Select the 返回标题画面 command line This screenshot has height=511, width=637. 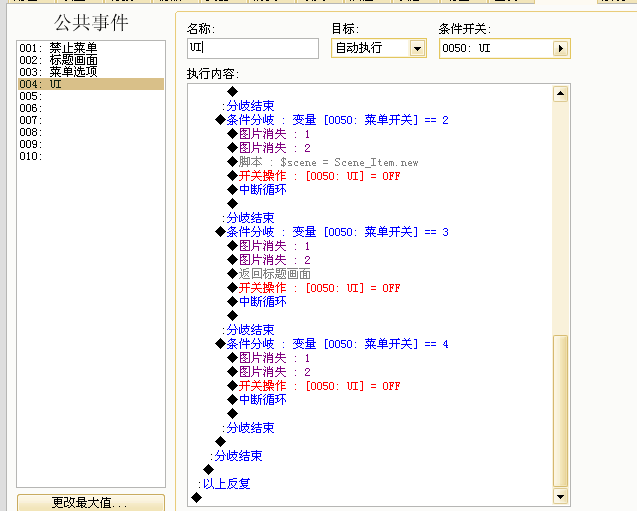[269, 274]
